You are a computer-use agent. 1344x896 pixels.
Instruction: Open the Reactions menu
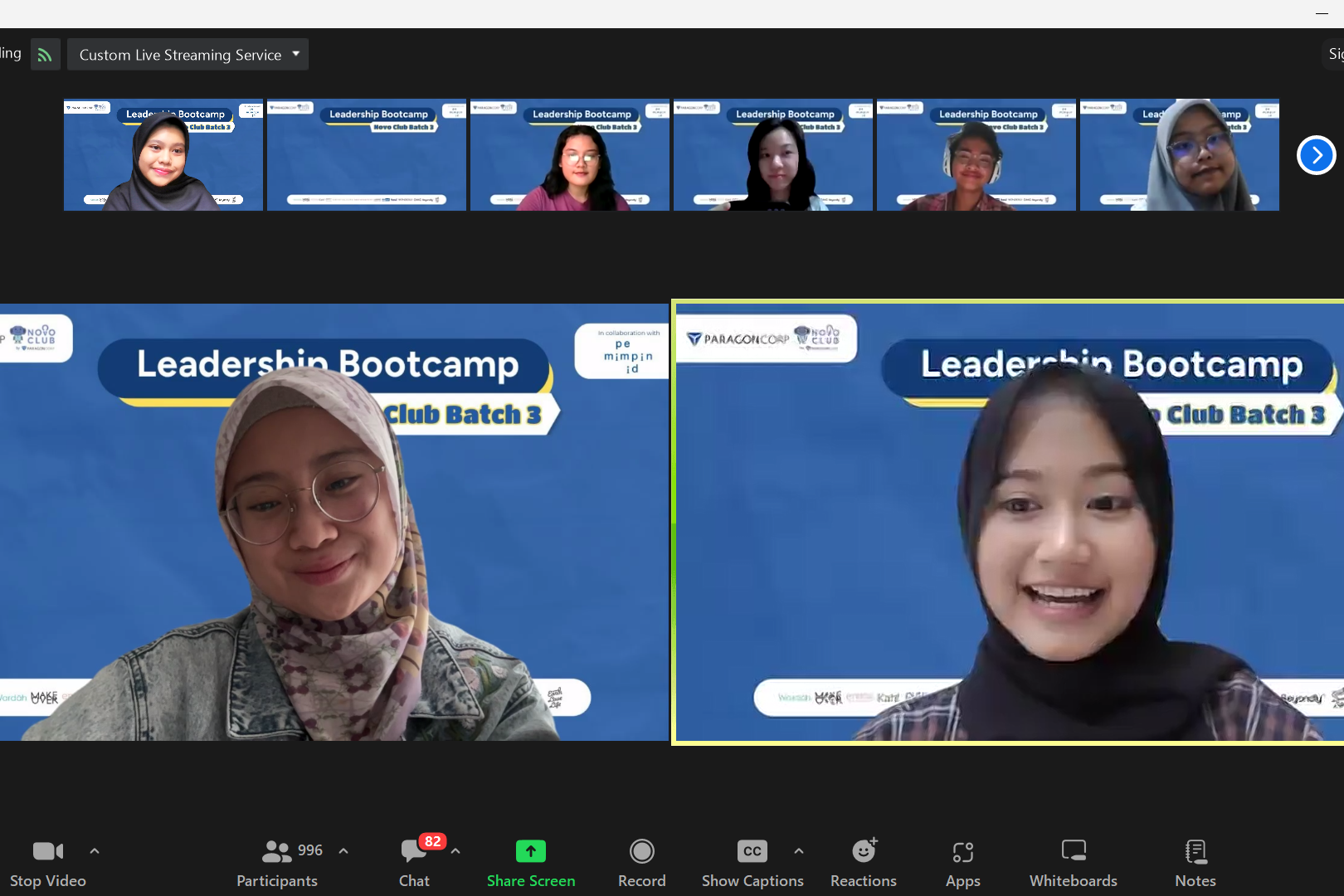click(864, 863)
